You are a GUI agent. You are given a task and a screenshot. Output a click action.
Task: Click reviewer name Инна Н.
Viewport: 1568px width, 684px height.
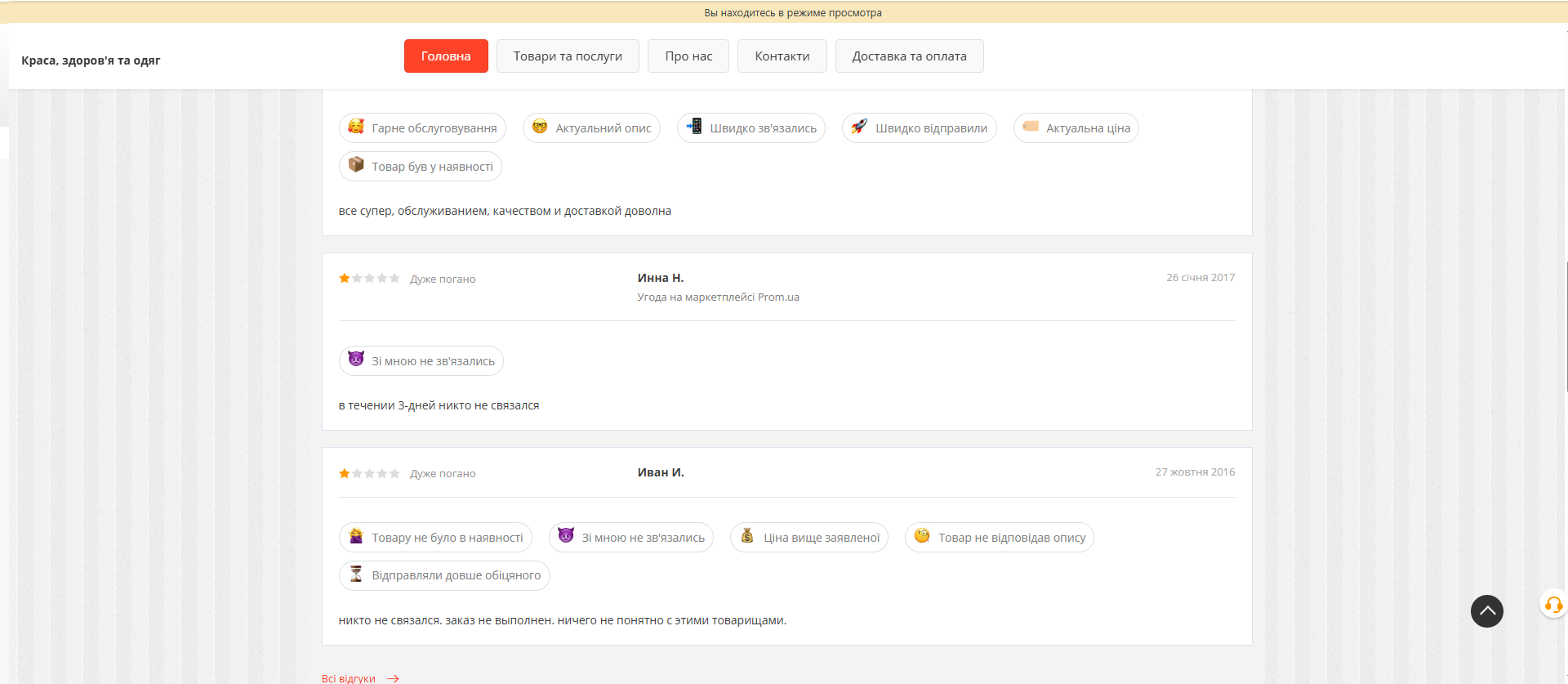pos(661,278)
